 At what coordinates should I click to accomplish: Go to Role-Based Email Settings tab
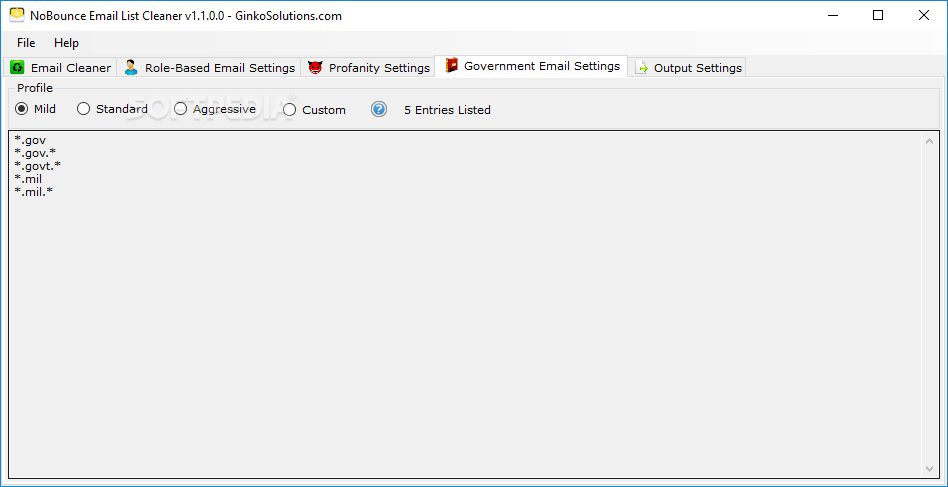pyautogui.click(x=209, y=68)
